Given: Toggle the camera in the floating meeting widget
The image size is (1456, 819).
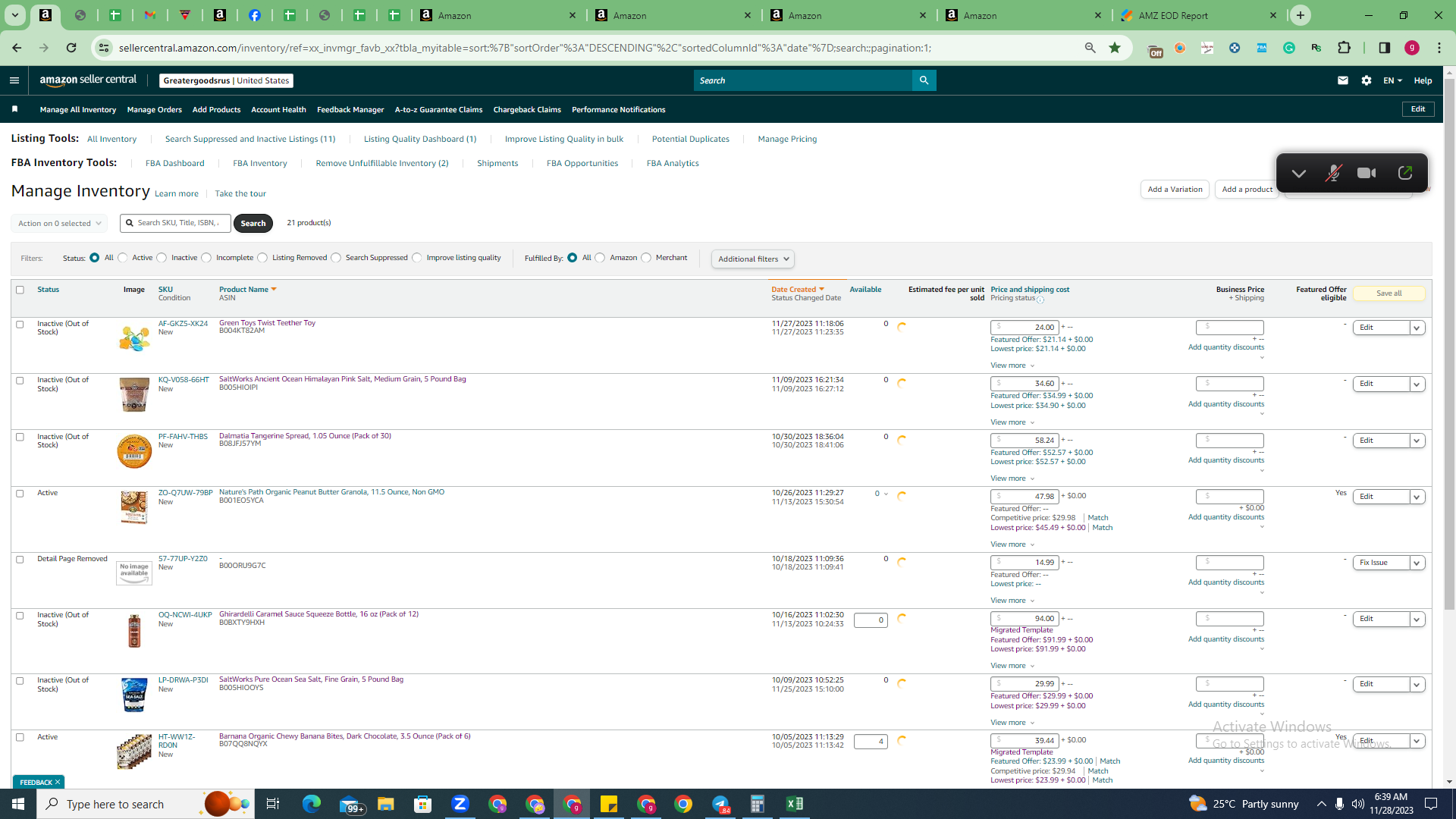Looking at the screenshot, I should pyautogui.click(x=1367, y=173).
